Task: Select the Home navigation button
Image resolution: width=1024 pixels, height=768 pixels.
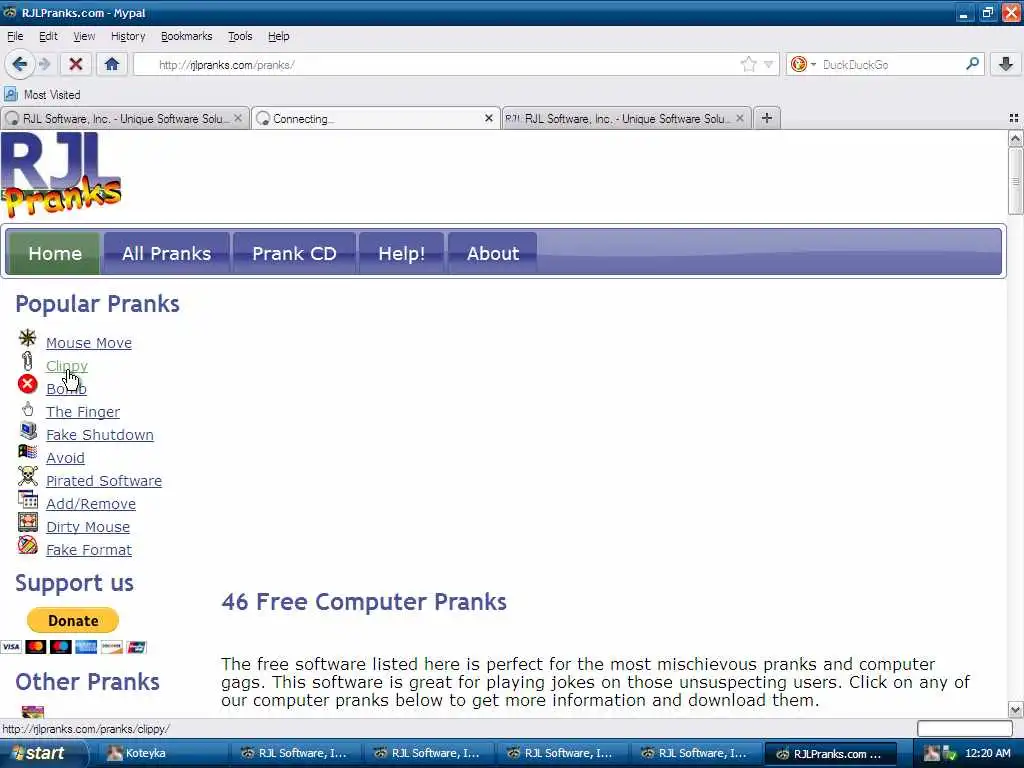Action: click(55, 253)
